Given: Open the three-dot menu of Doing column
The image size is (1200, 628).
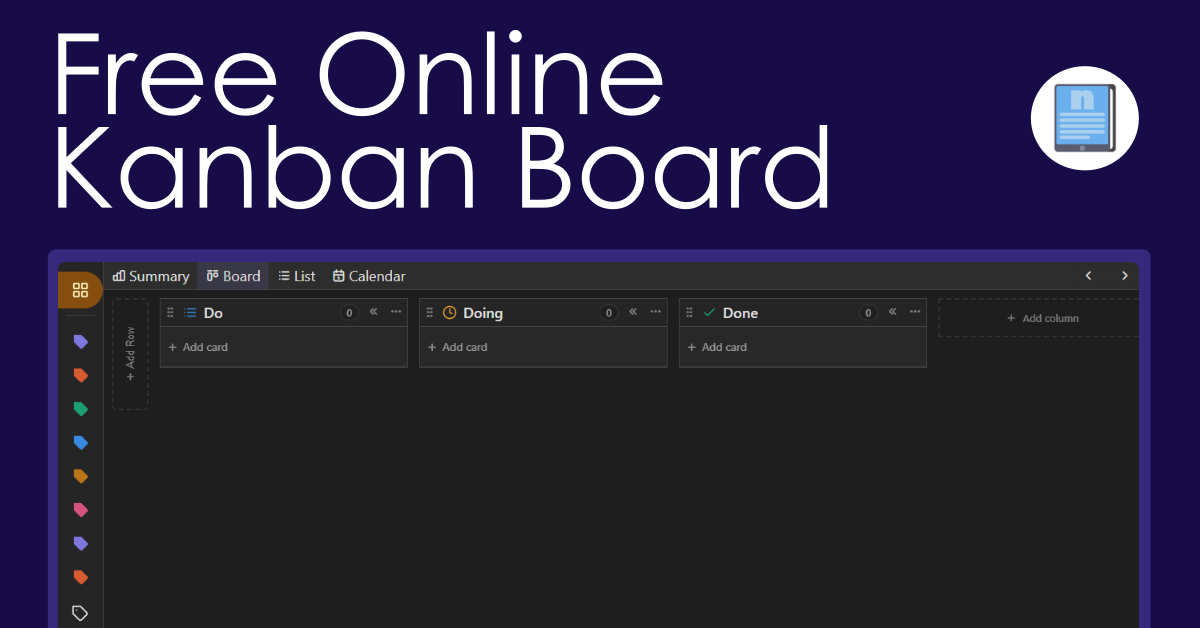Looking at the screenshot, I should coord(656,312).
